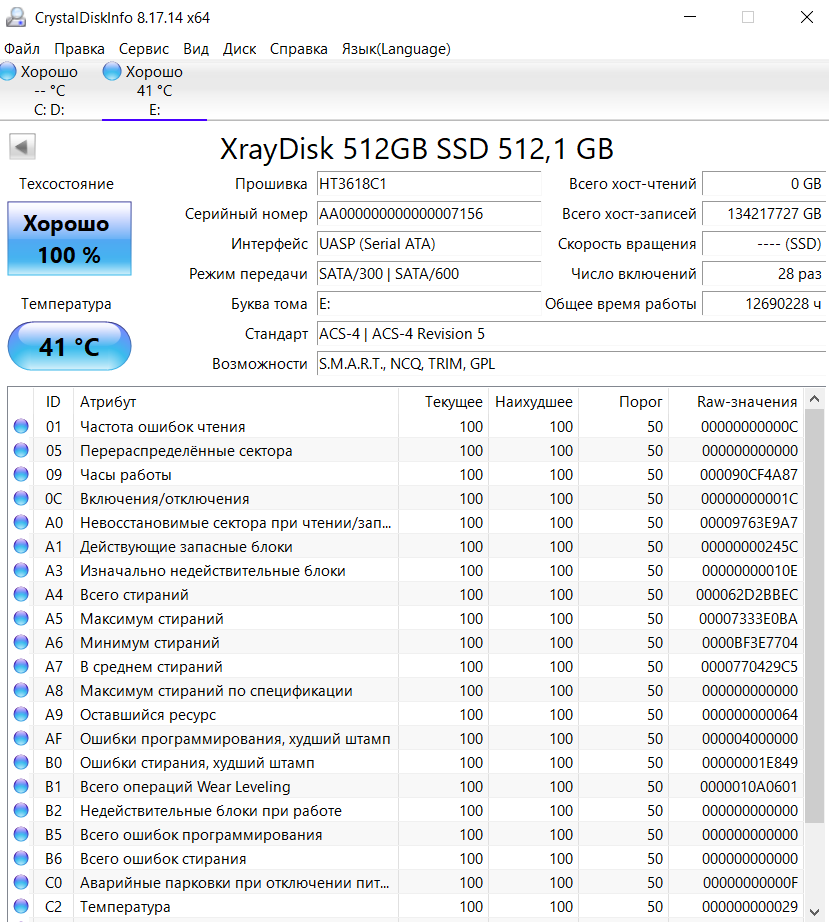Select the Всего операций Wear Leveling attribute name
This screenshot has width=829, height=922.
185,787
